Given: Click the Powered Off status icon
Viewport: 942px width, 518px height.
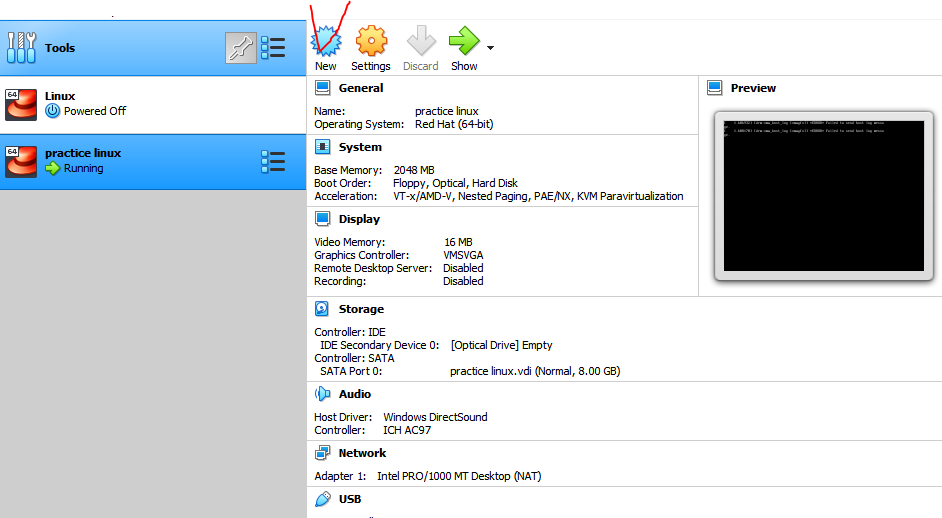Looking at the screenshot, I should tap(53, 111).
